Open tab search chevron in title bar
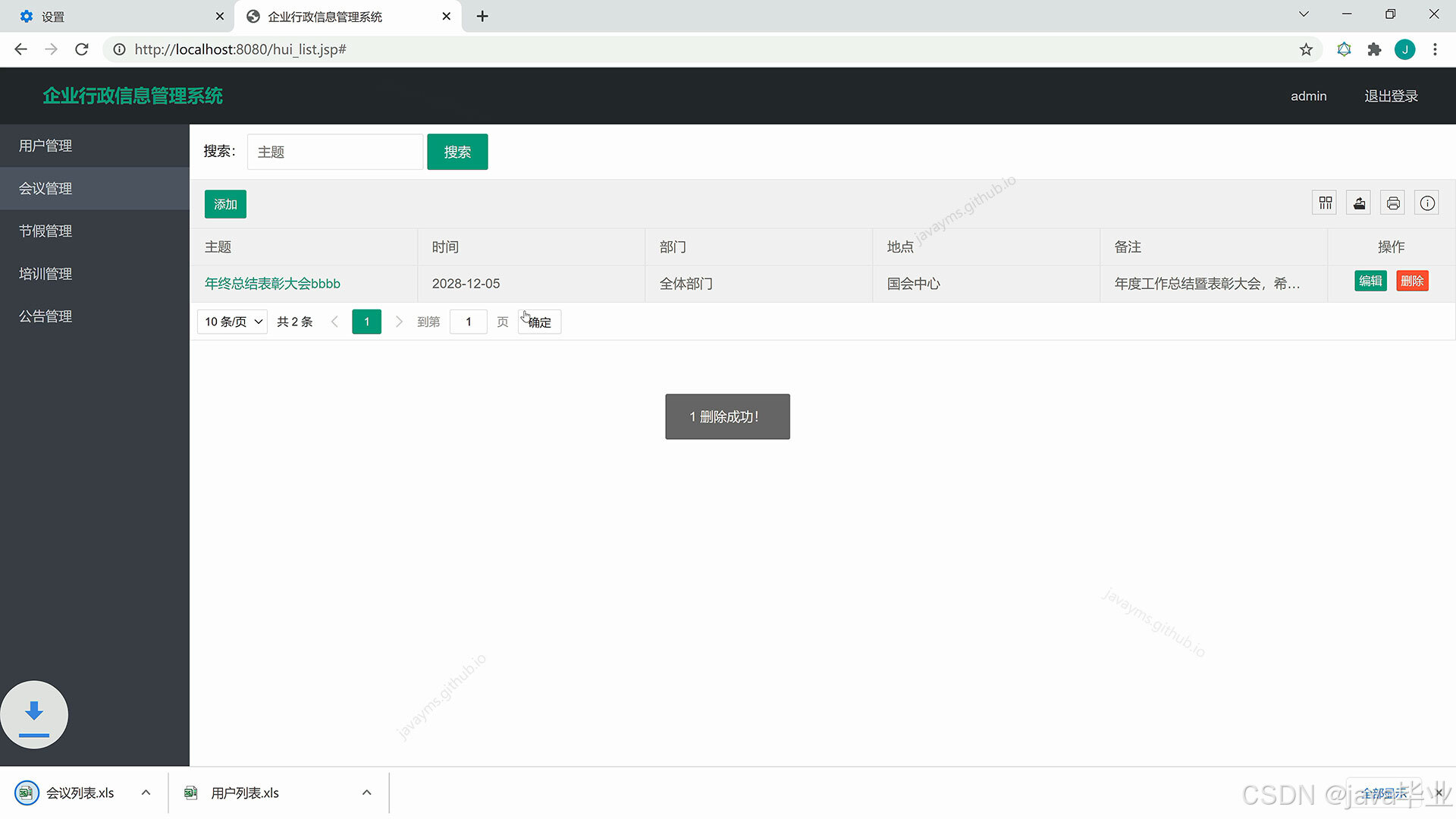1456x819 pixels. (1304, 14)
